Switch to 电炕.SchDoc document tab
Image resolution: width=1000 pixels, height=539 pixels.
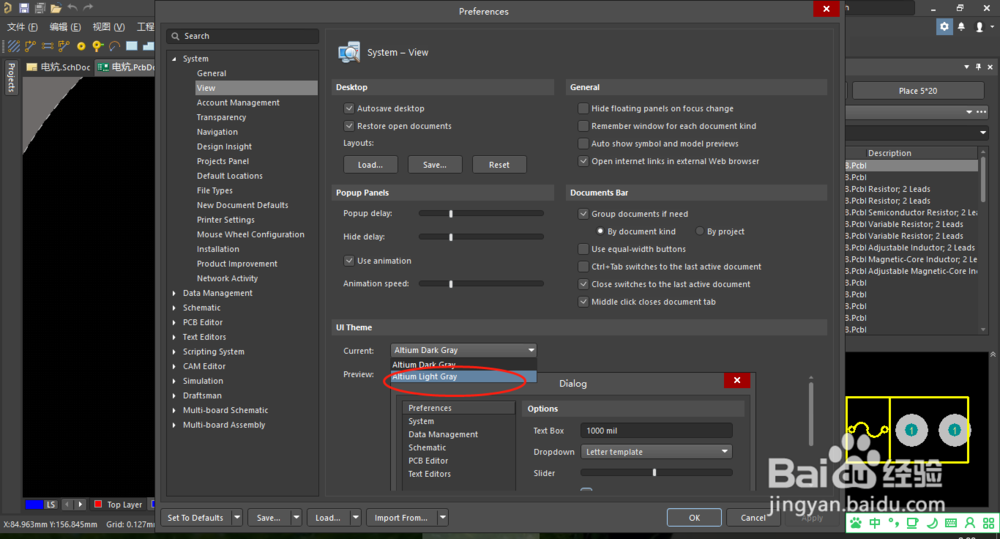pos(59,67)
